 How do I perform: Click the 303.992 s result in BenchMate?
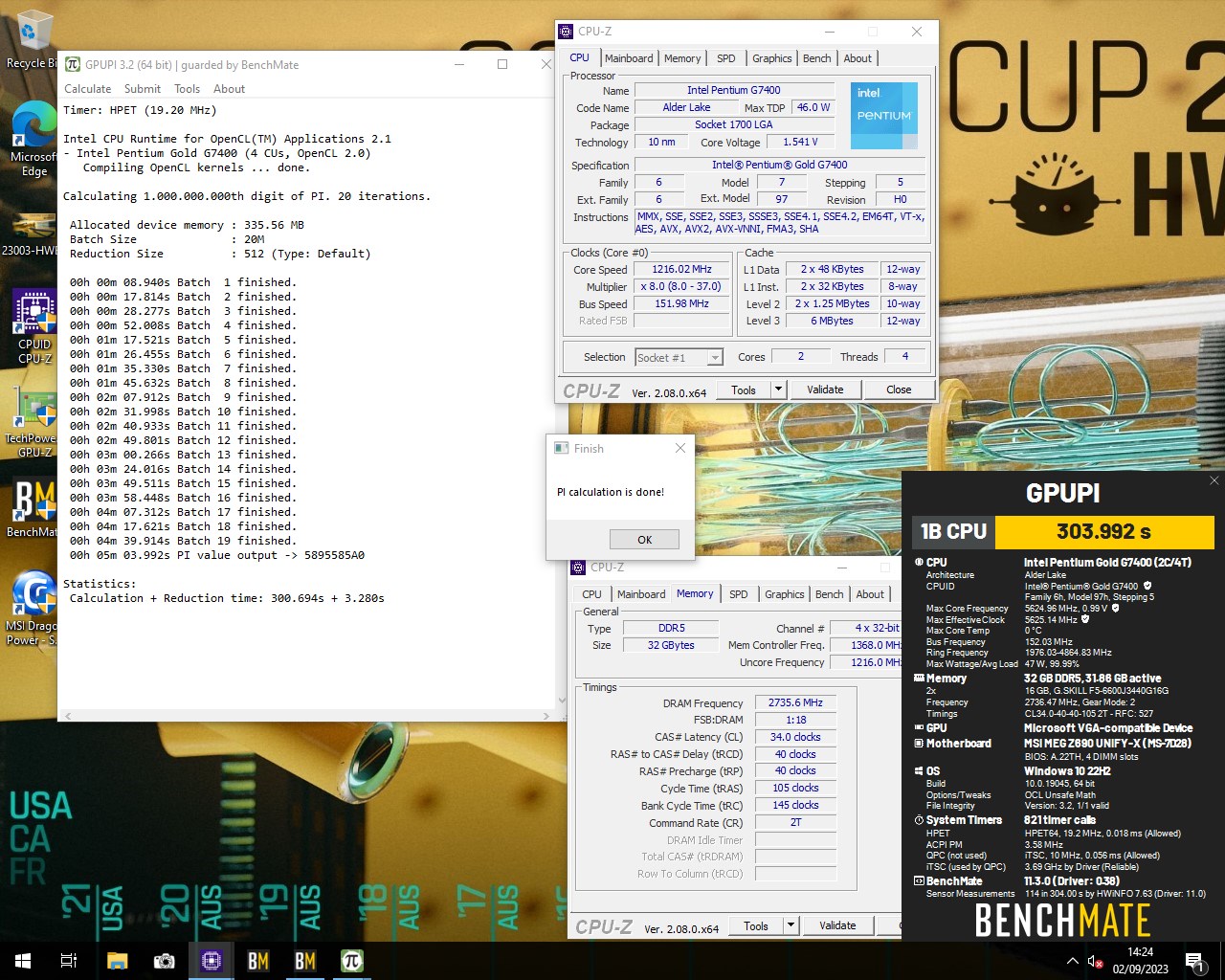(1104, 531)
